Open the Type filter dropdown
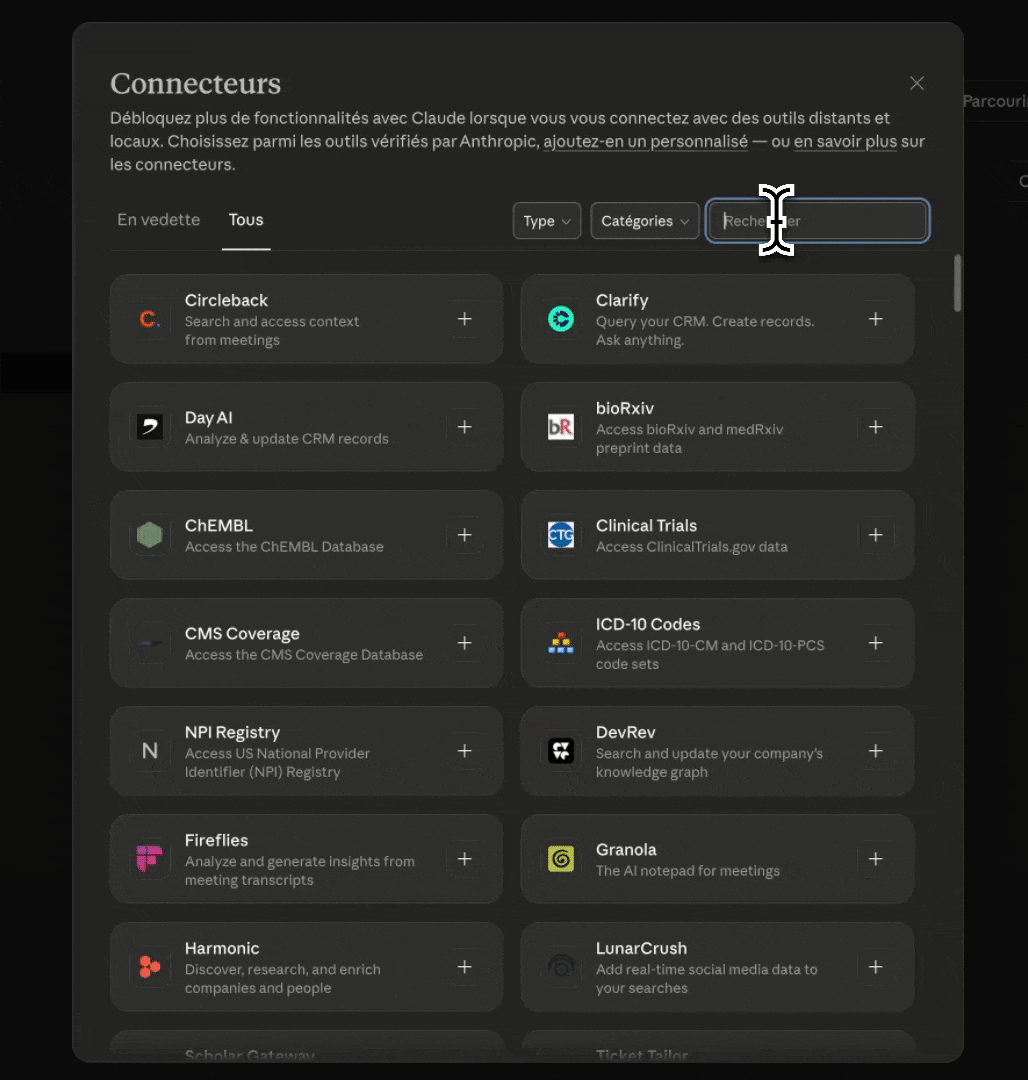 [x=546, y=221]
